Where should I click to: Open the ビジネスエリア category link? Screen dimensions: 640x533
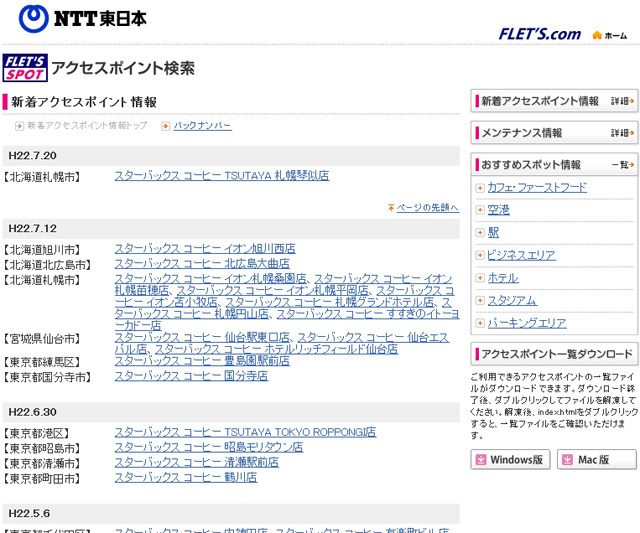tap(521, 255)
